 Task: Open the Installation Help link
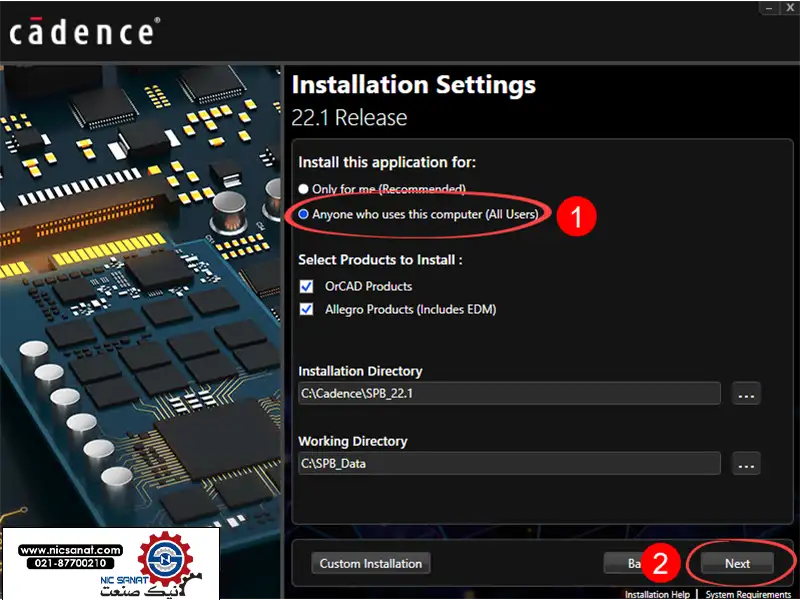pos(657,594)
